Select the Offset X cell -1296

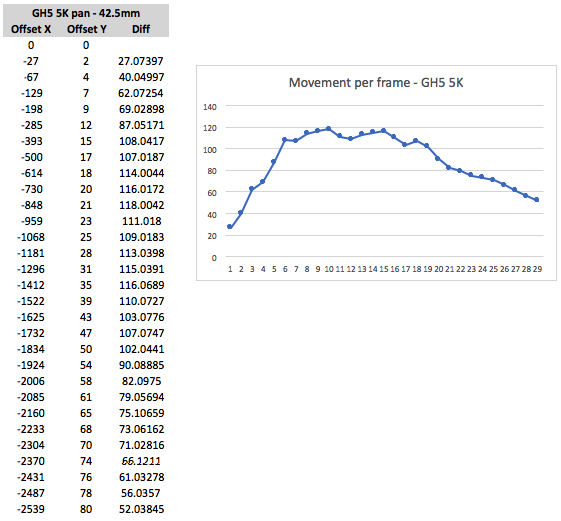coord(31,269)
